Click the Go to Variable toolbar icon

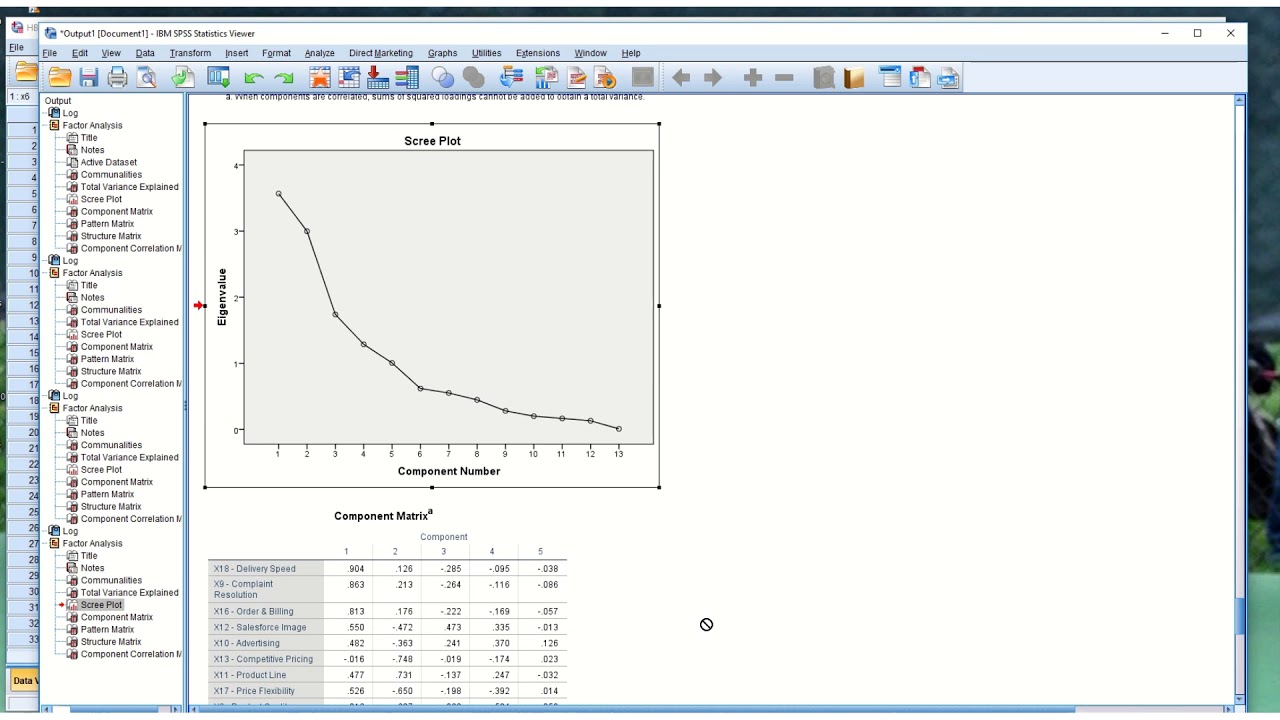pos(378,77)
